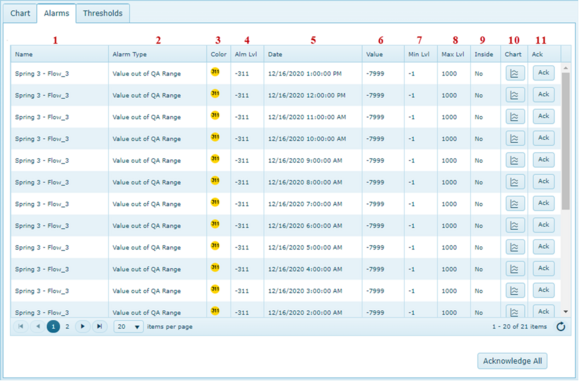Acknowledge the 12:00:00 PM alarm
580x390 pixels.
coord(543,94)
